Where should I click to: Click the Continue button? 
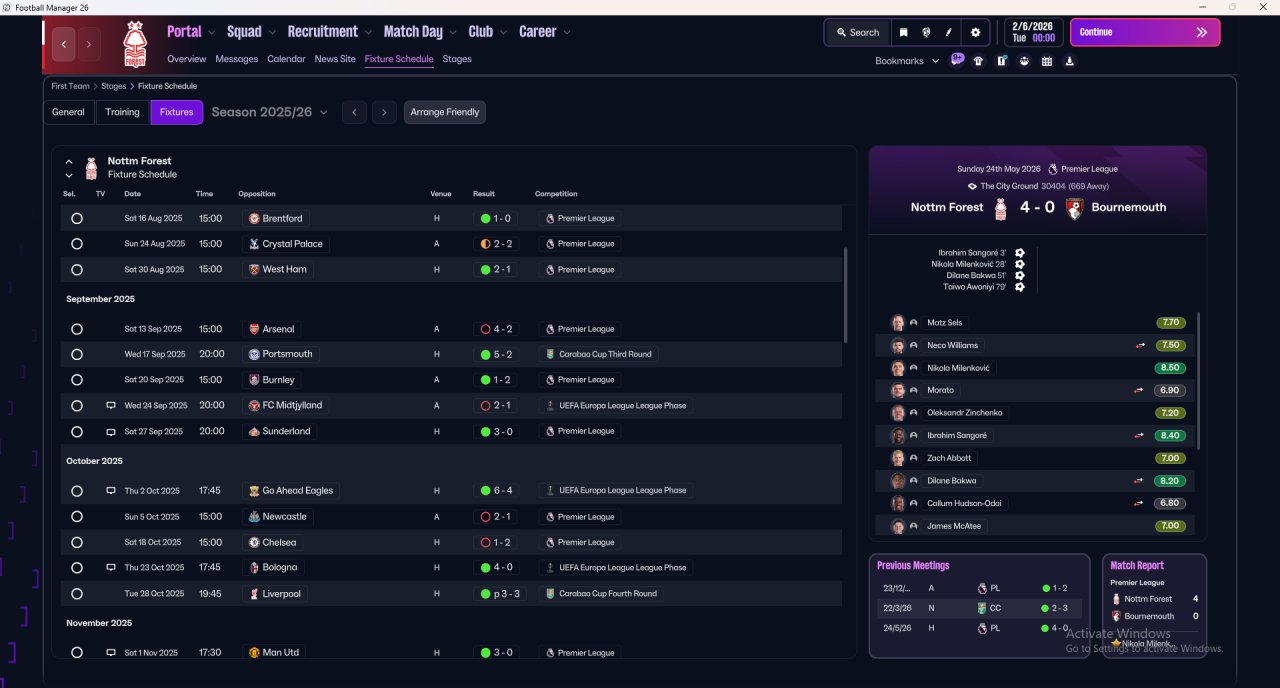1145,32
